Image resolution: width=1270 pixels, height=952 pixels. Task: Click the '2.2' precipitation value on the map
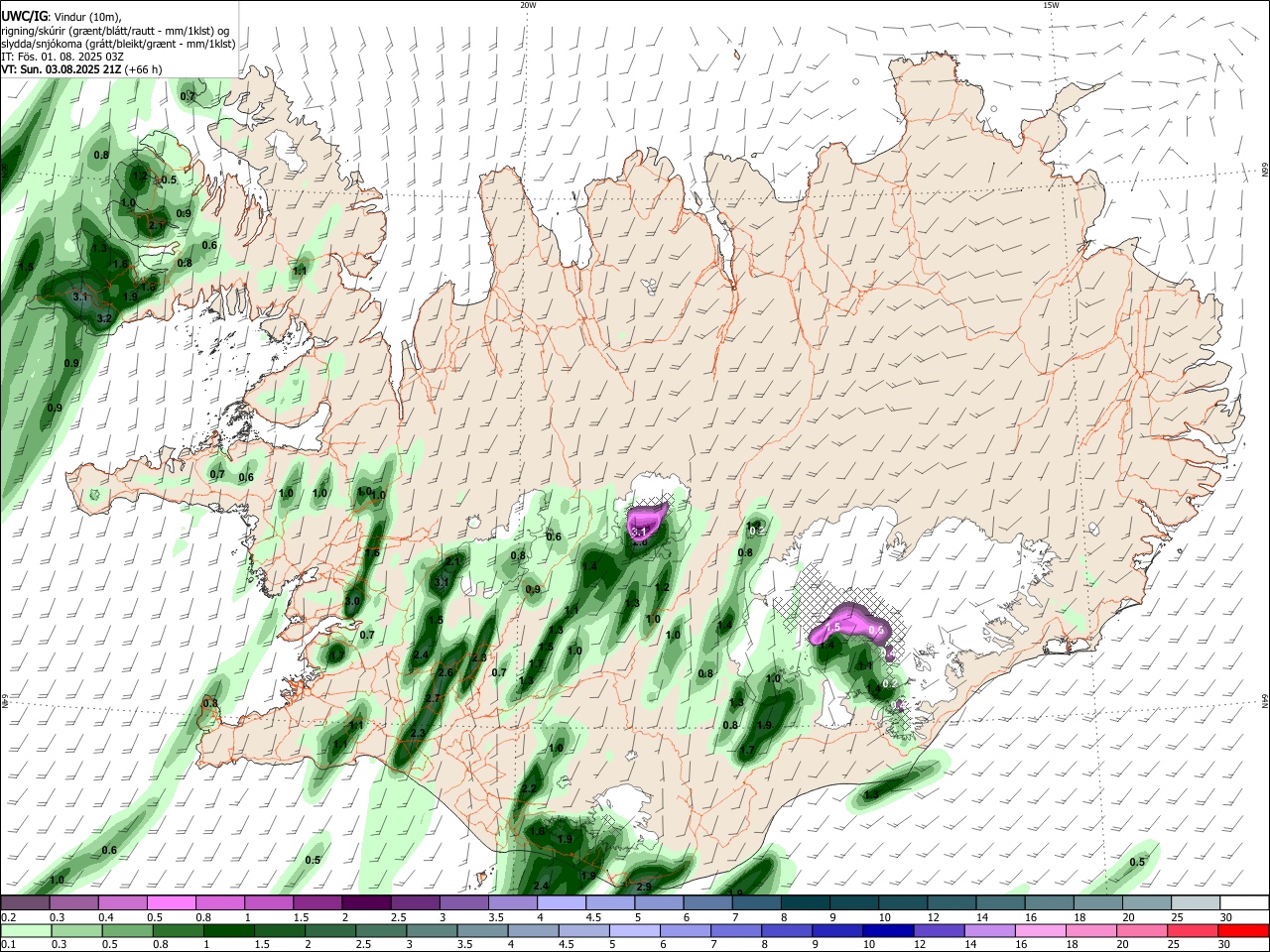[529, 789]
